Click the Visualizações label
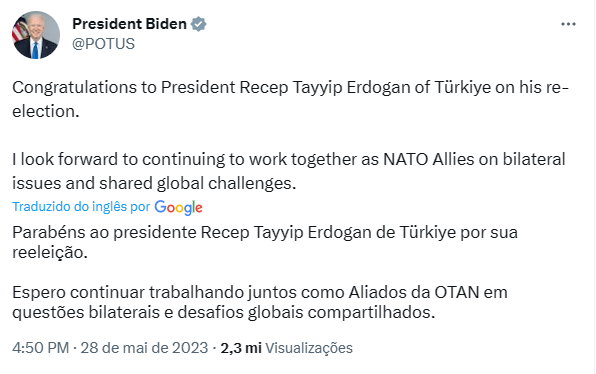 309,348
